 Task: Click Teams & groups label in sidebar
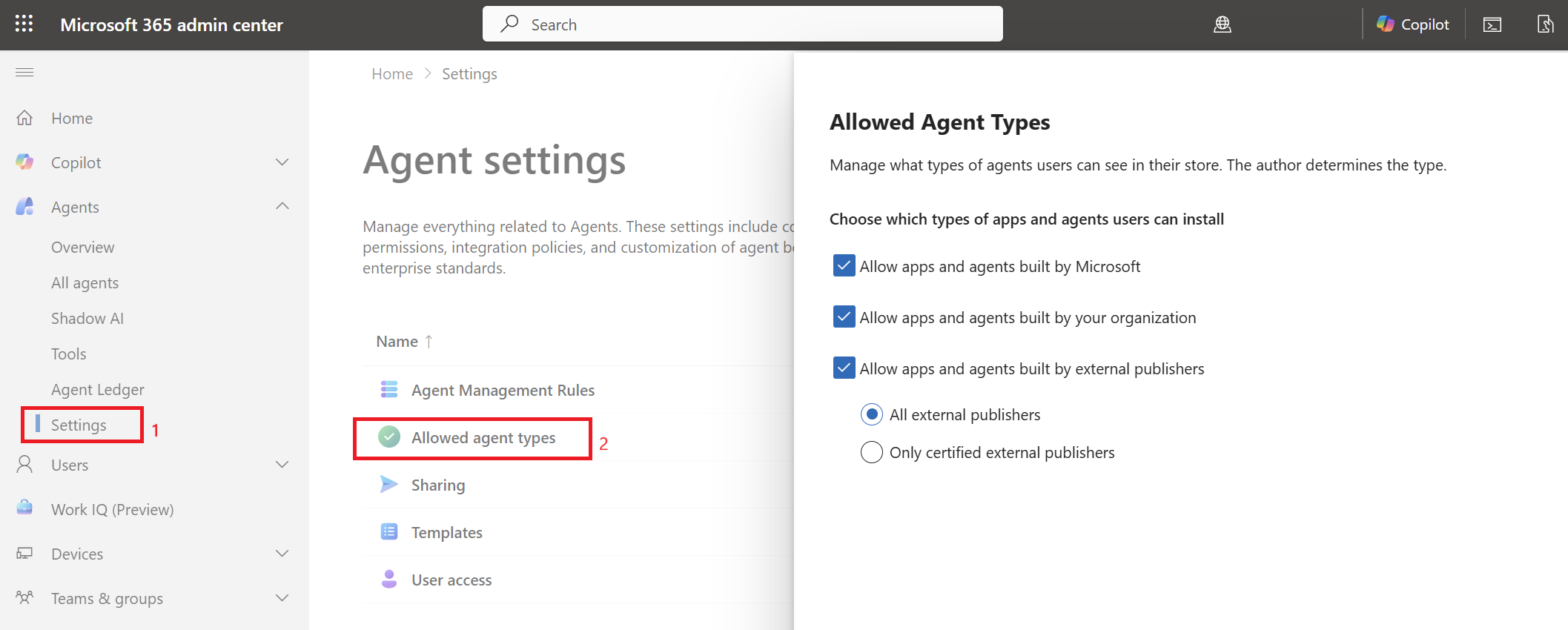107,599
